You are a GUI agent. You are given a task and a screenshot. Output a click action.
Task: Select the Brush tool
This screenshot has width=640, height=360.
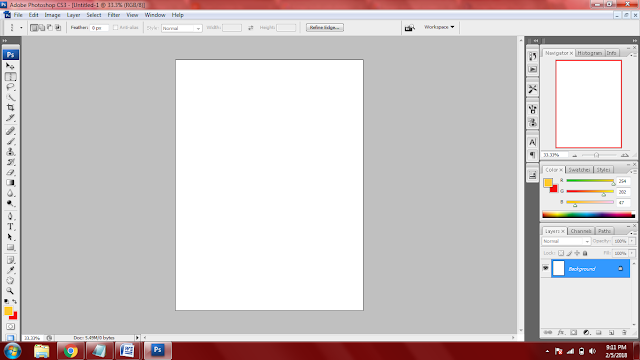(10, 142)
